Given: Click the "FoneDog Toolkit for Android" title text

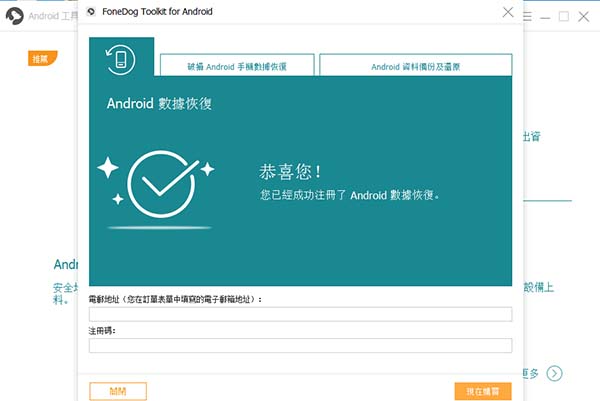Looking at the screenshot, I should pyautogui.click(x=157, y=12).
